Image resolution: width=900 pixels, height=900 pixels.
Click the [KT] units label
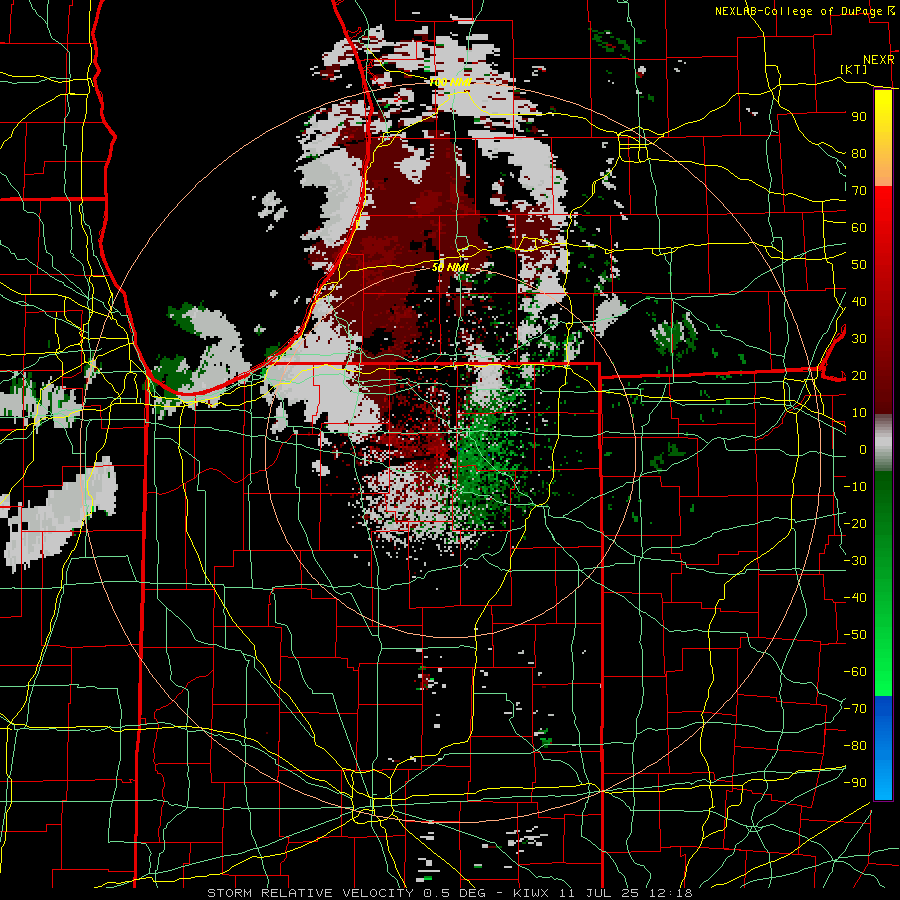(x=854, y=69)
